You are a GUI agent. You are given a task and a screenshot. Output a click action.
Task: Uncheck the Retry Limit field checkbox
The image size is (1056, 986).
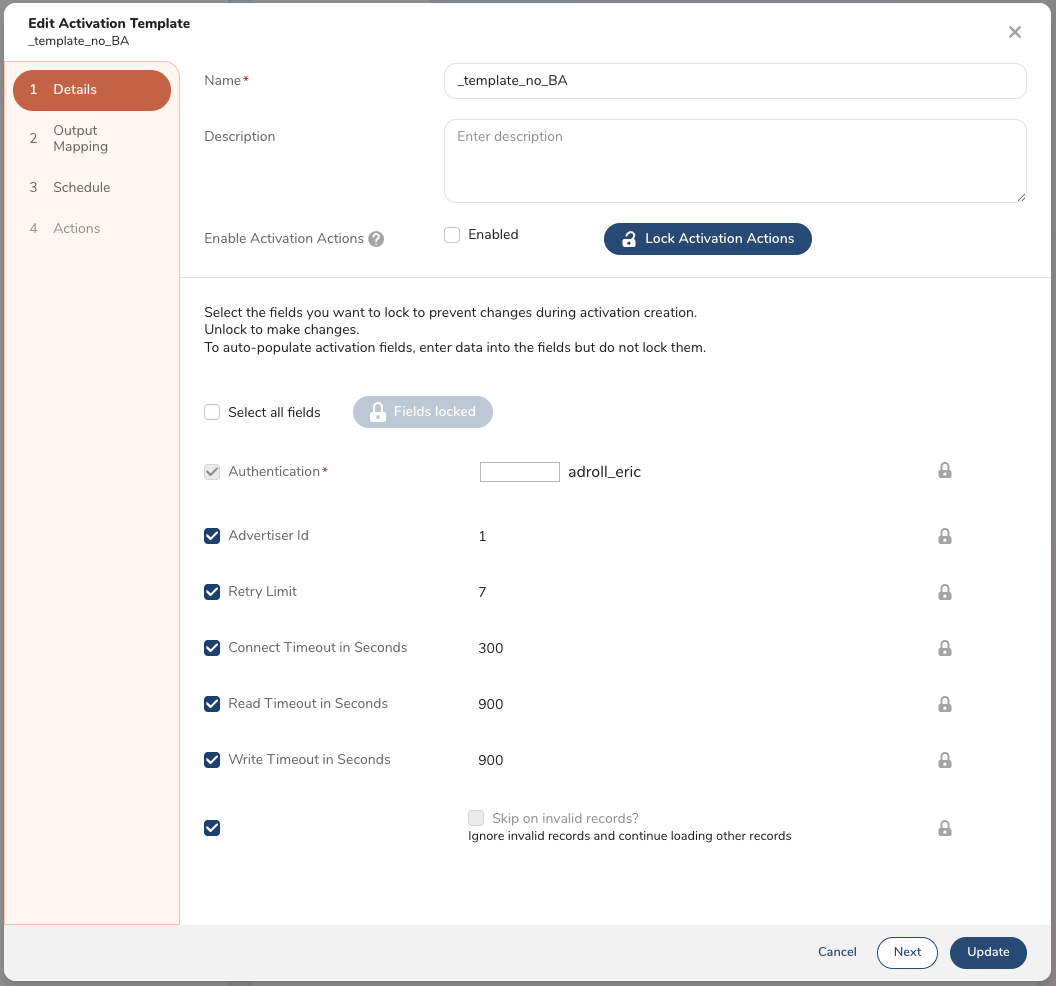(x=212, y=592)
